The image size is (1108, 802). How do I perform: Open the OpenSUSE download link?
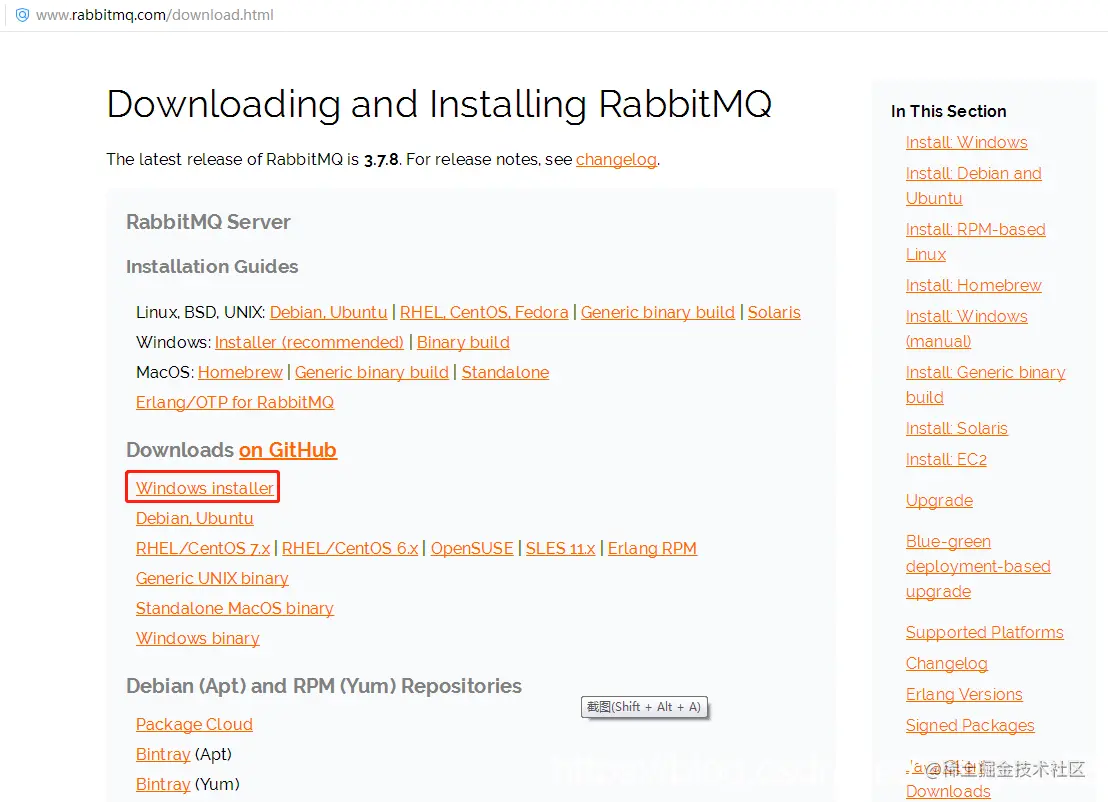click(x=472, y=548)
